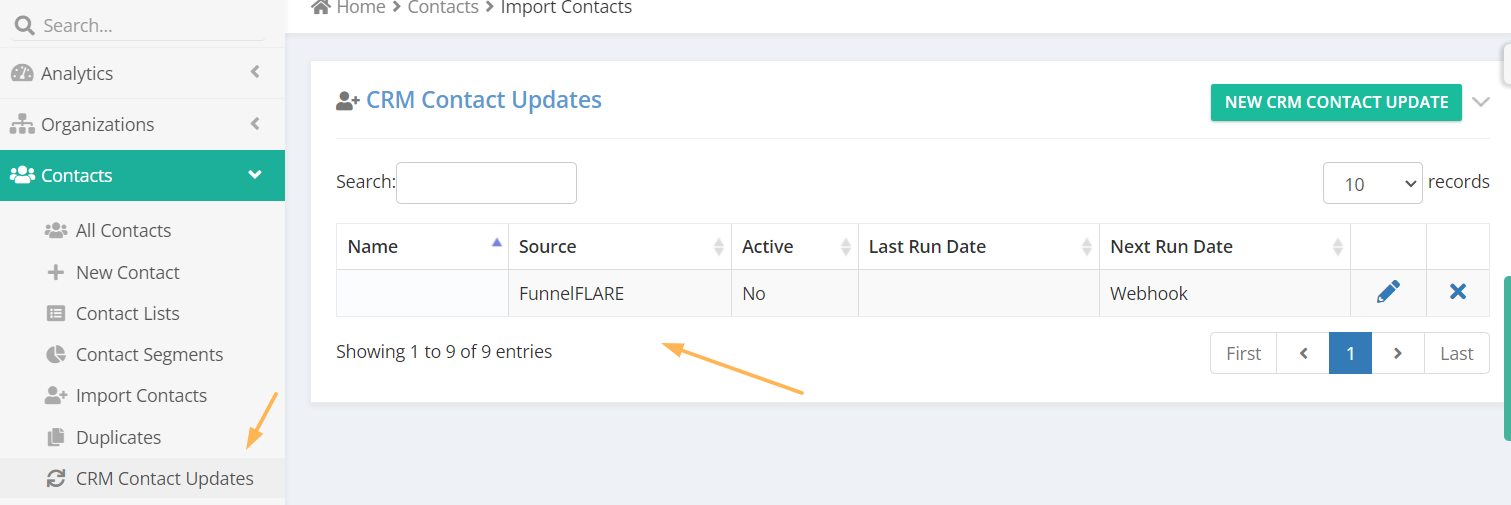
Task: Collapse the Contacts sidebar section
Action: [142, 175]
